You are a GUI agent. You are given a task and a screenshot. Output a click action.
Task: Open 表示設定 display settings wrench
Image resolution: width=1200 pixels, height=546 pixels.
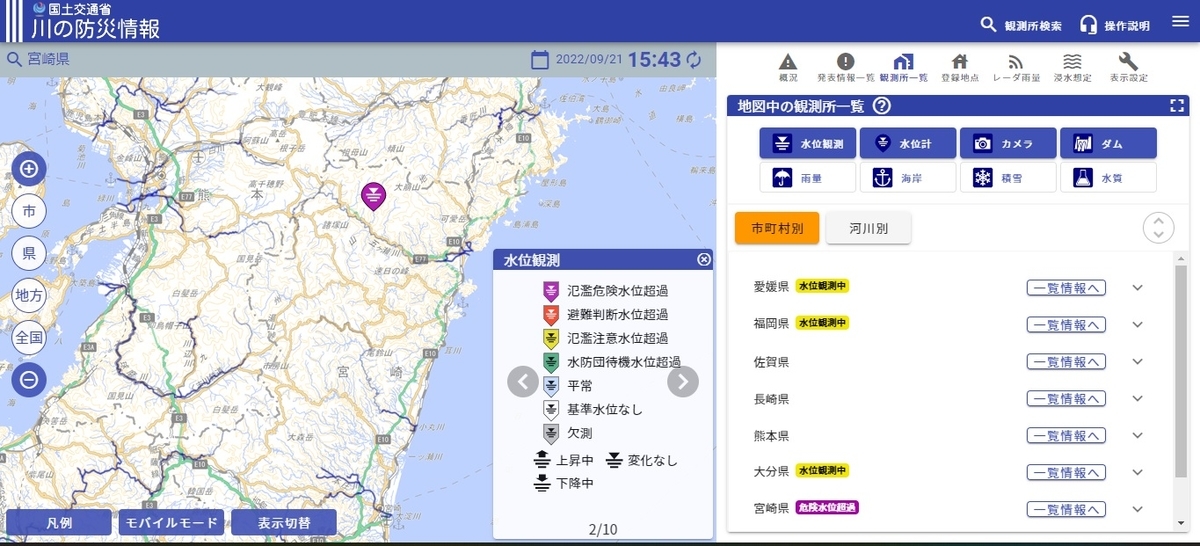[1128, 67]
